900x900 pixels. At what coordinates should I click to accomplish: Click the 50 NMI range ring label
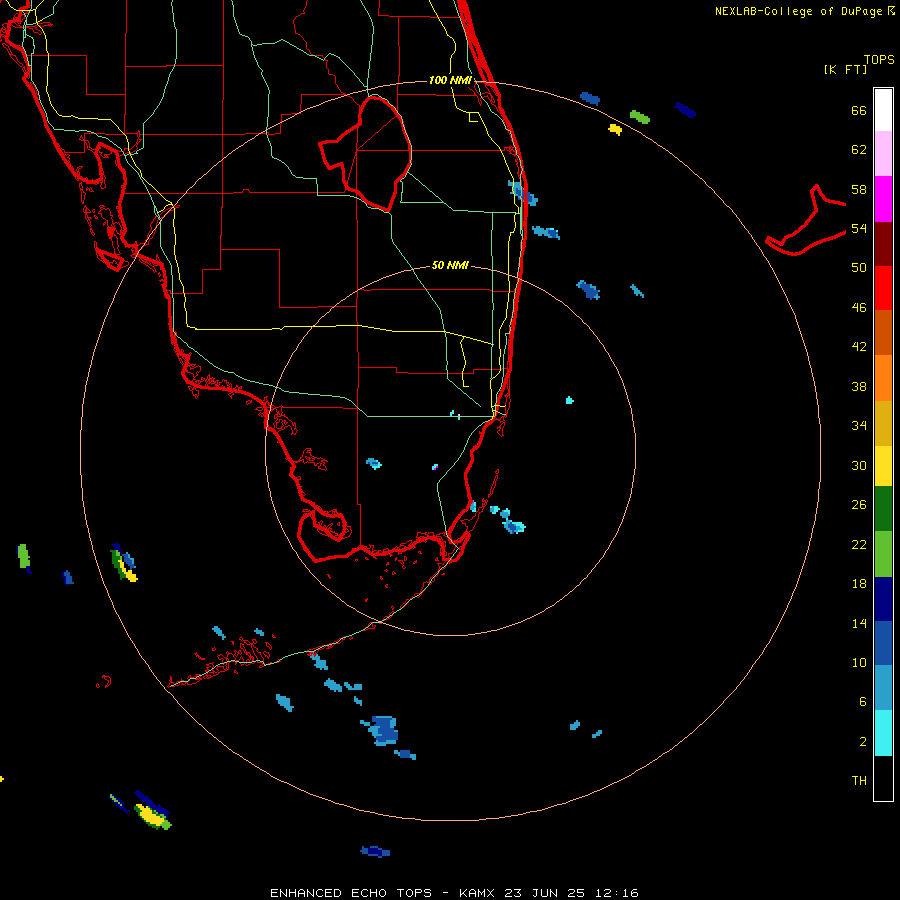coord(450,265)
